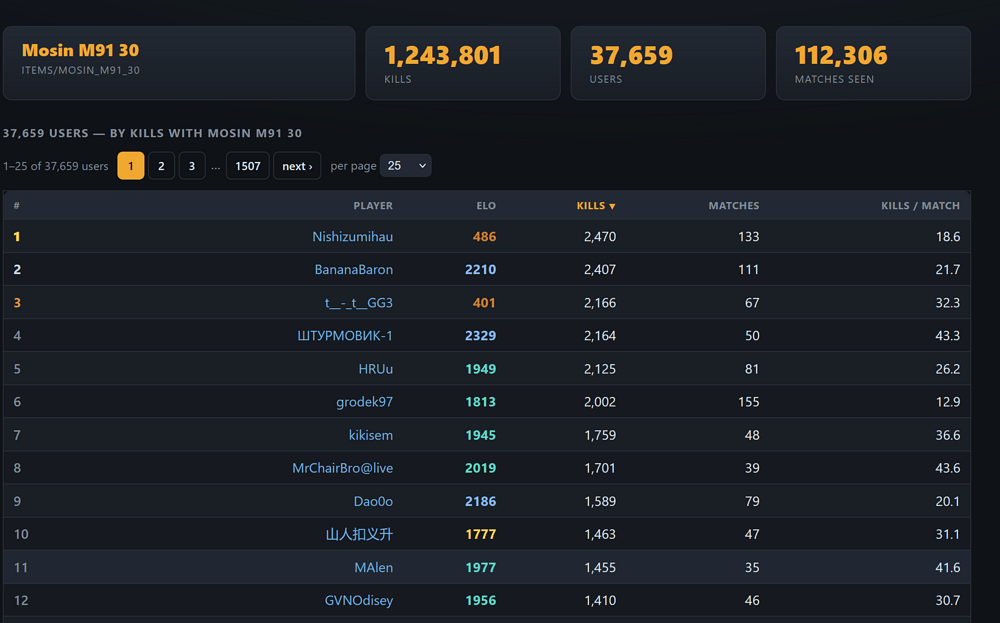
Task: Sort table by MATCHES column header
Action: coord(733,205)
